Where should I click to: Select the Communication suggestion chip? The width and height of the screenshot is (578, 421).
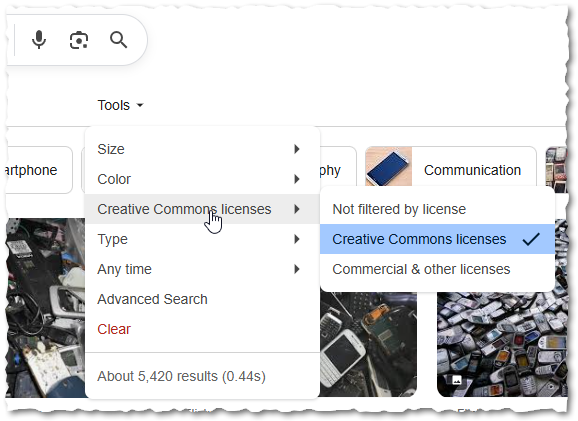point(450,170)
